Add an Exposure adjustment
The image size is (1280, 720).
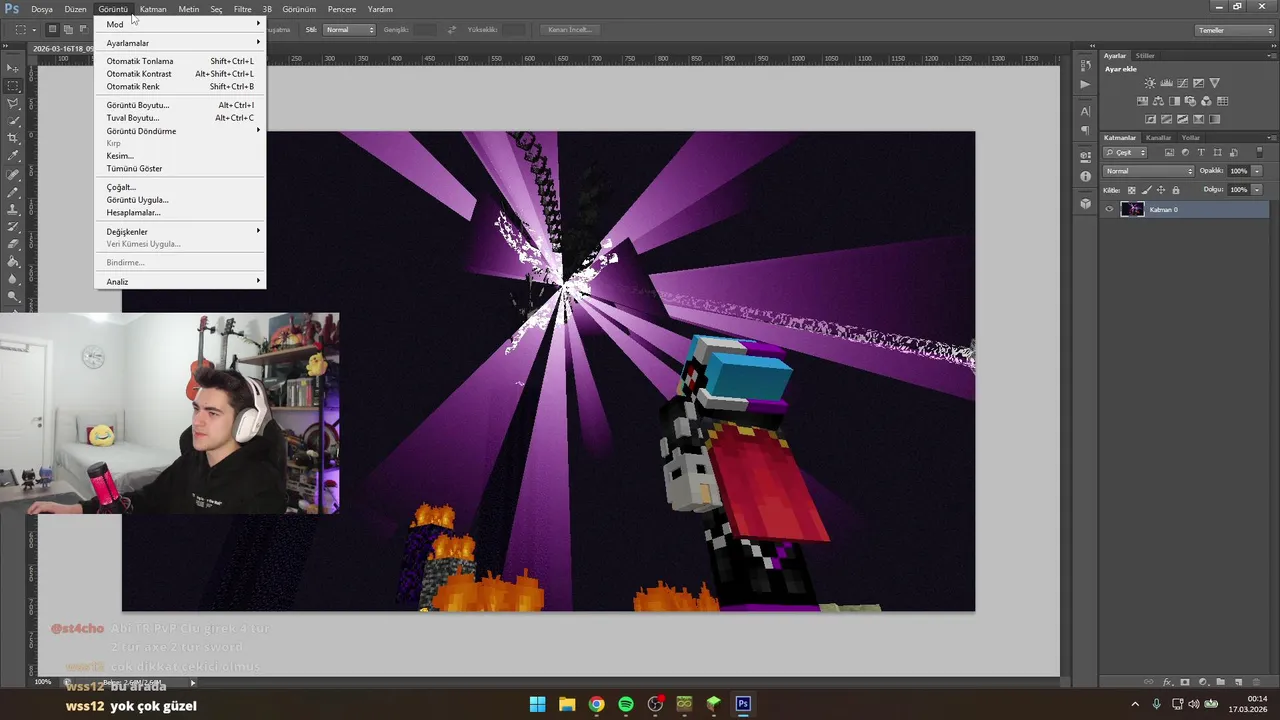point(1198,83)
